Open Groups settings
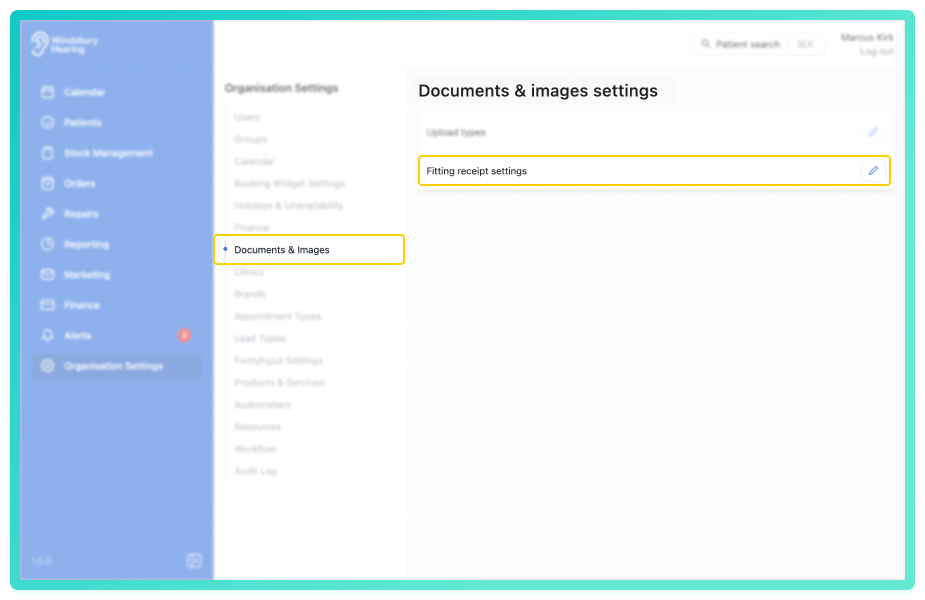The image size is (925, 600). [x=250, y=139]
